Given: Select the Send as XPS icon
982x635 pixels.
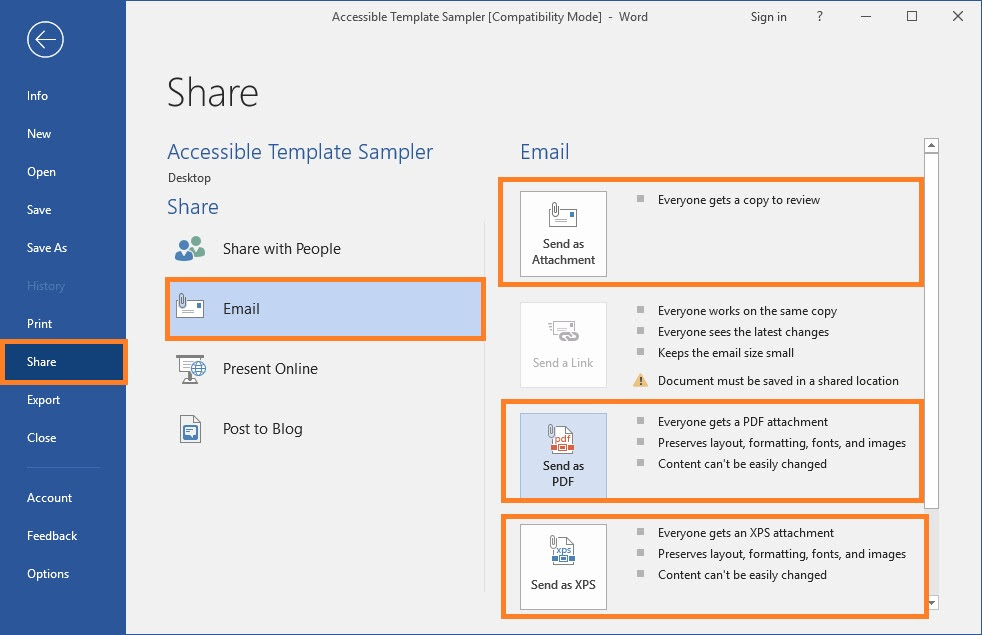Looking at the screenshot, I should tap(562, 566).
